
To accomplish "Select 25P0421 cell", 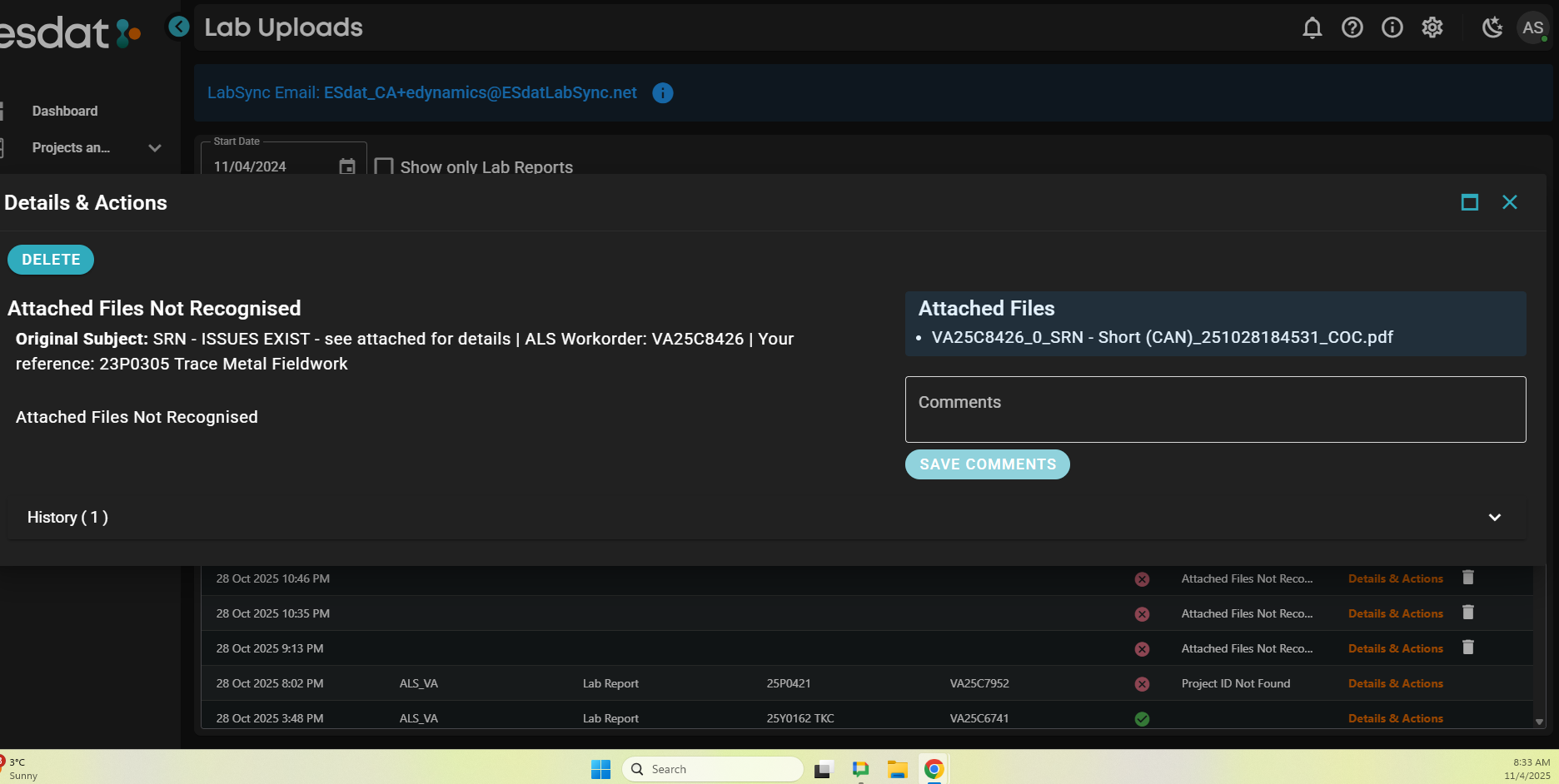I will coord(788,684).
